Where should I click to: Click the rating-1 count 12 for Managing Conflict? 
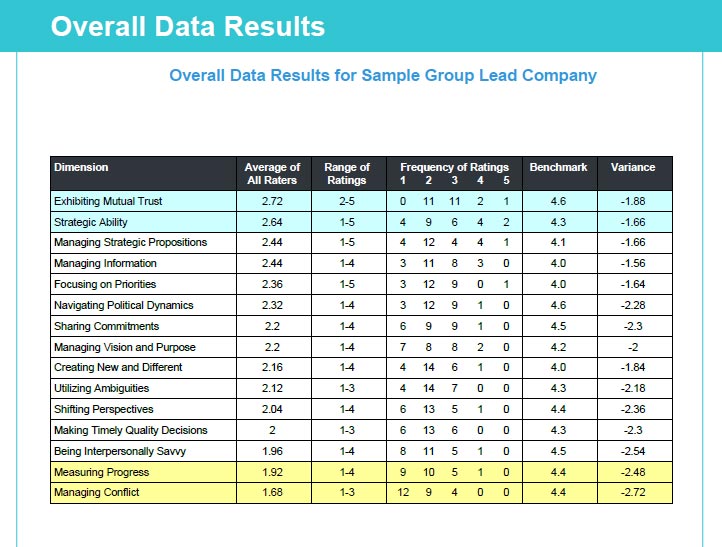tap(403, 492)
